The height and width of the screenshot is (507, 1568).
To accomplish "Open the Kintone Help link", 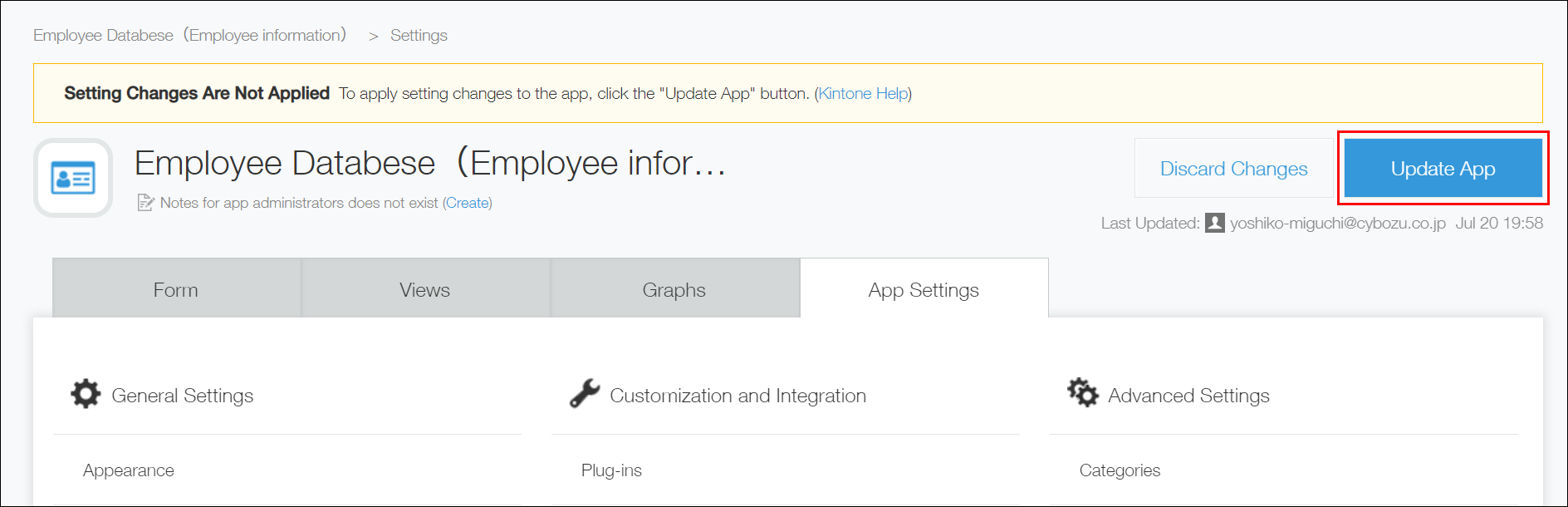I will click(x=863, y=94).
